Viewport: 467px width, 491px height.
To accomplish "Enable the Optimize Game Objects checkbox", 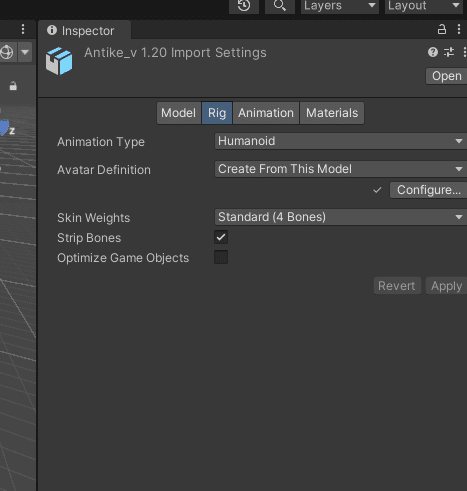I will click(x=221, y=257).
